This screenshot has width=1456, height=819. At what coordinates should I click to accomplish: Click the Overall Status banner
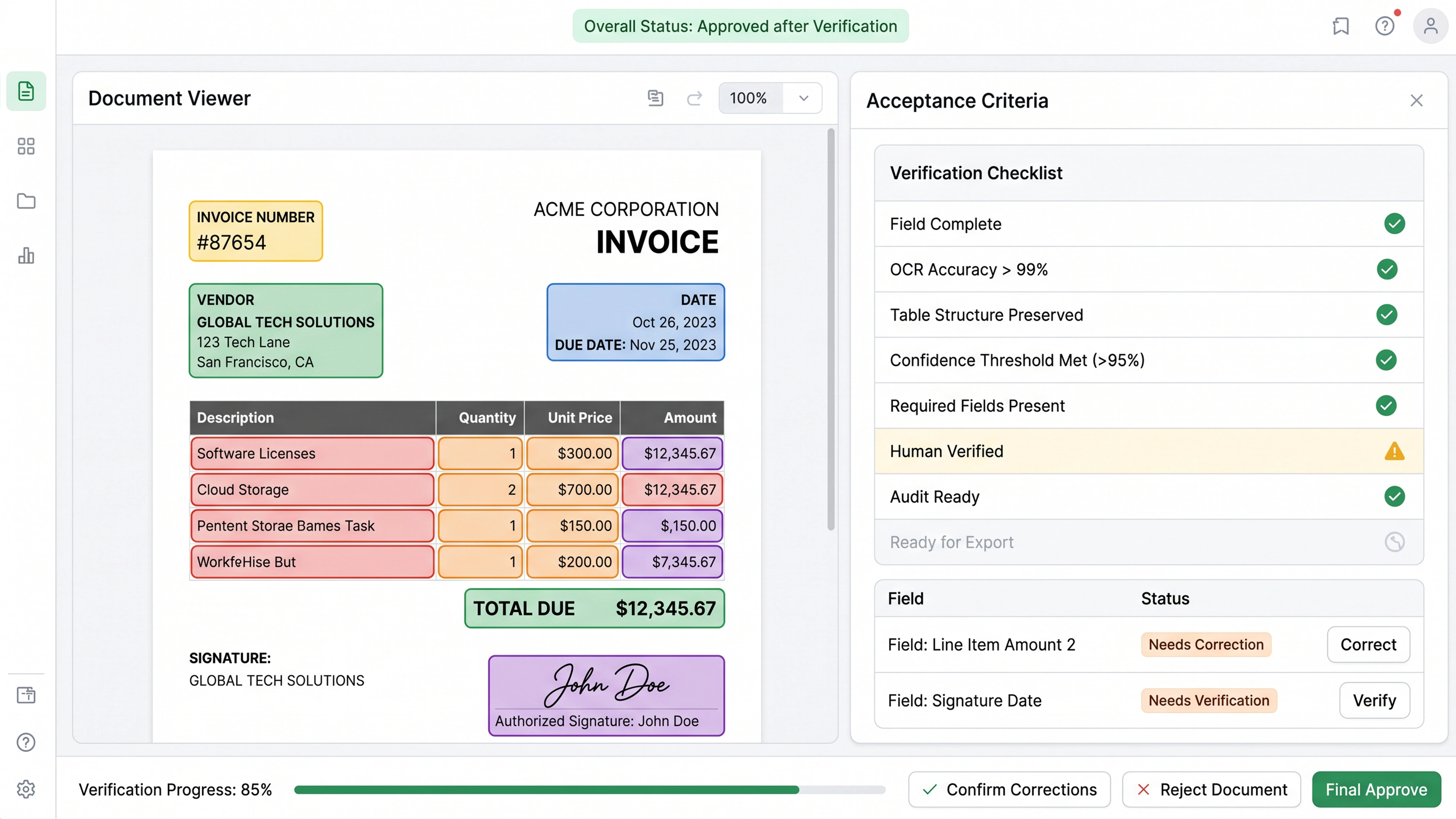click(740, 26)
